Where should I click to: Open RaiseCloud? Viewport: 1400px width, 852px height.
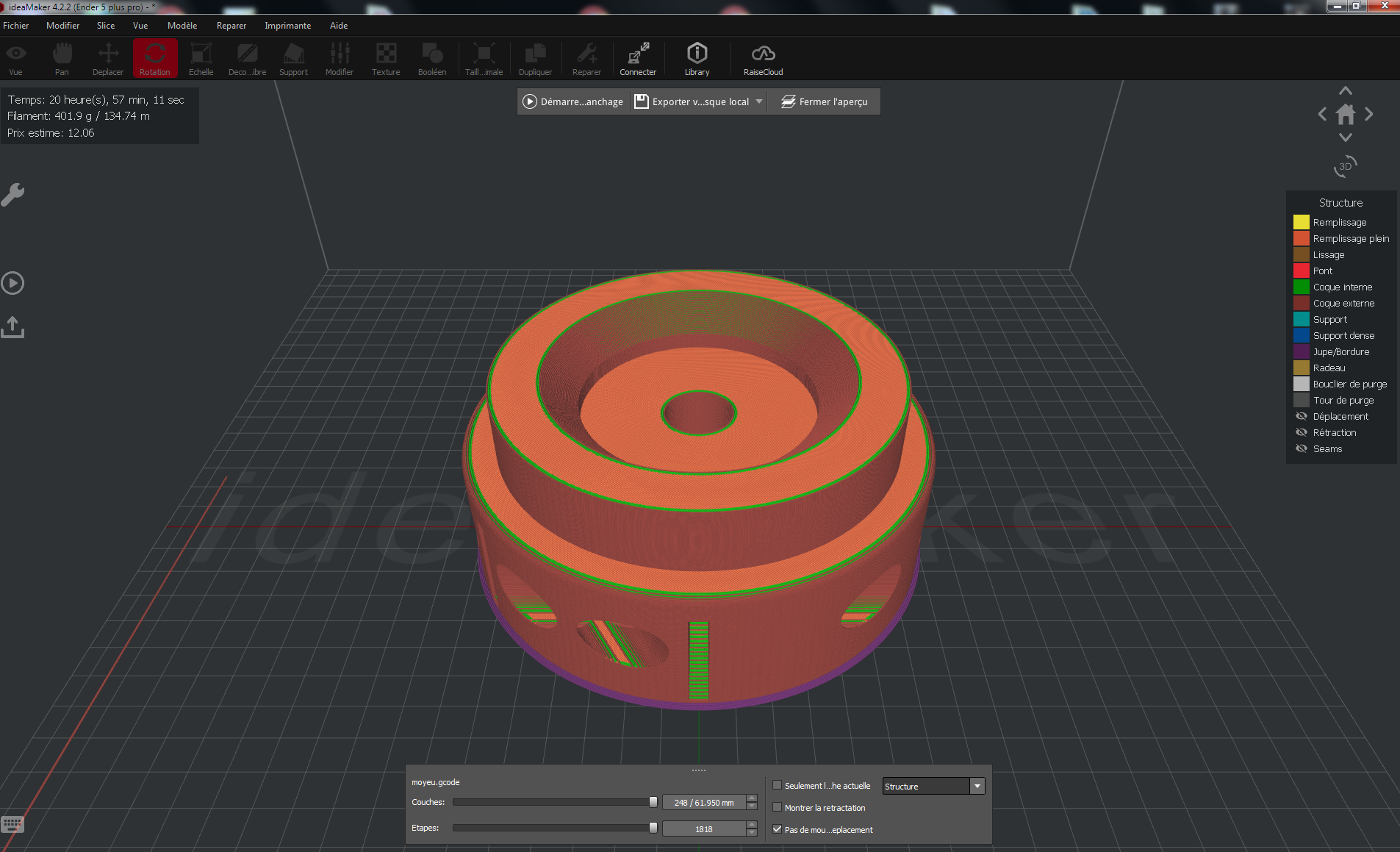point(763,58)
